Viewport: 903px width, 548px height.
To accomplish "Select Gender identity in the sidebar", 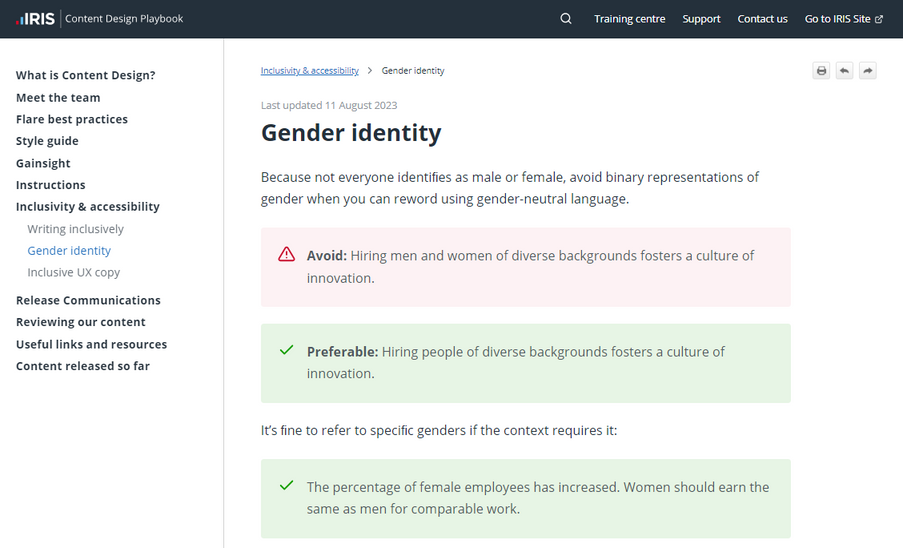I will pos(69,251).
